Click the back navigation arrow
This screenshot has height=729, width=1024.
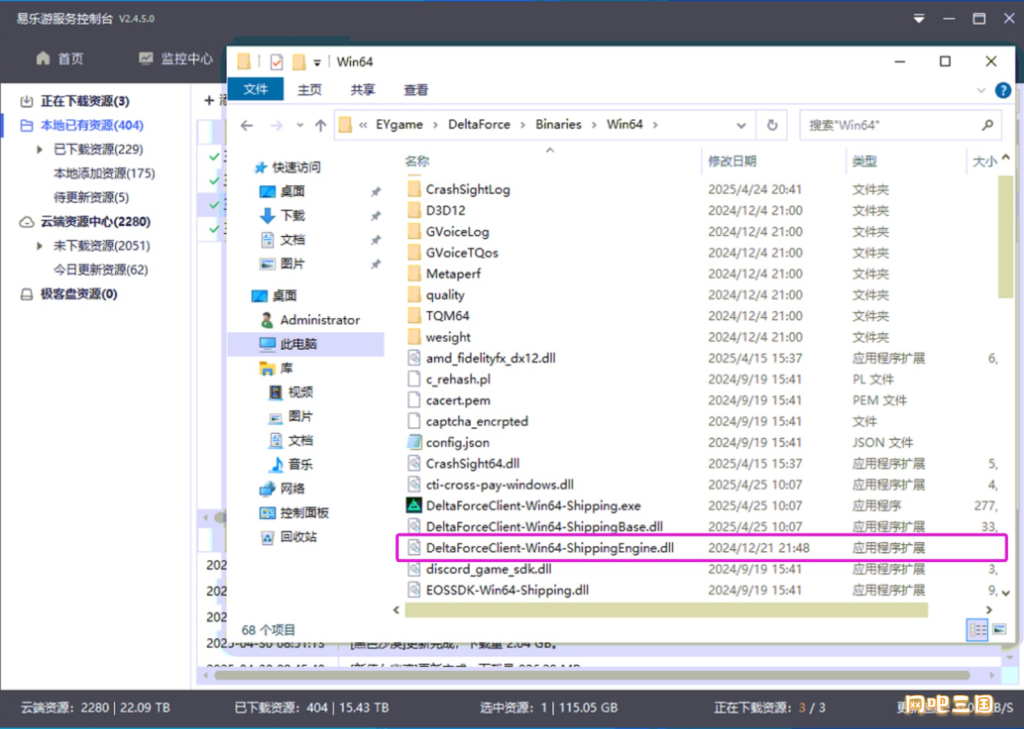tap(247, 125)
